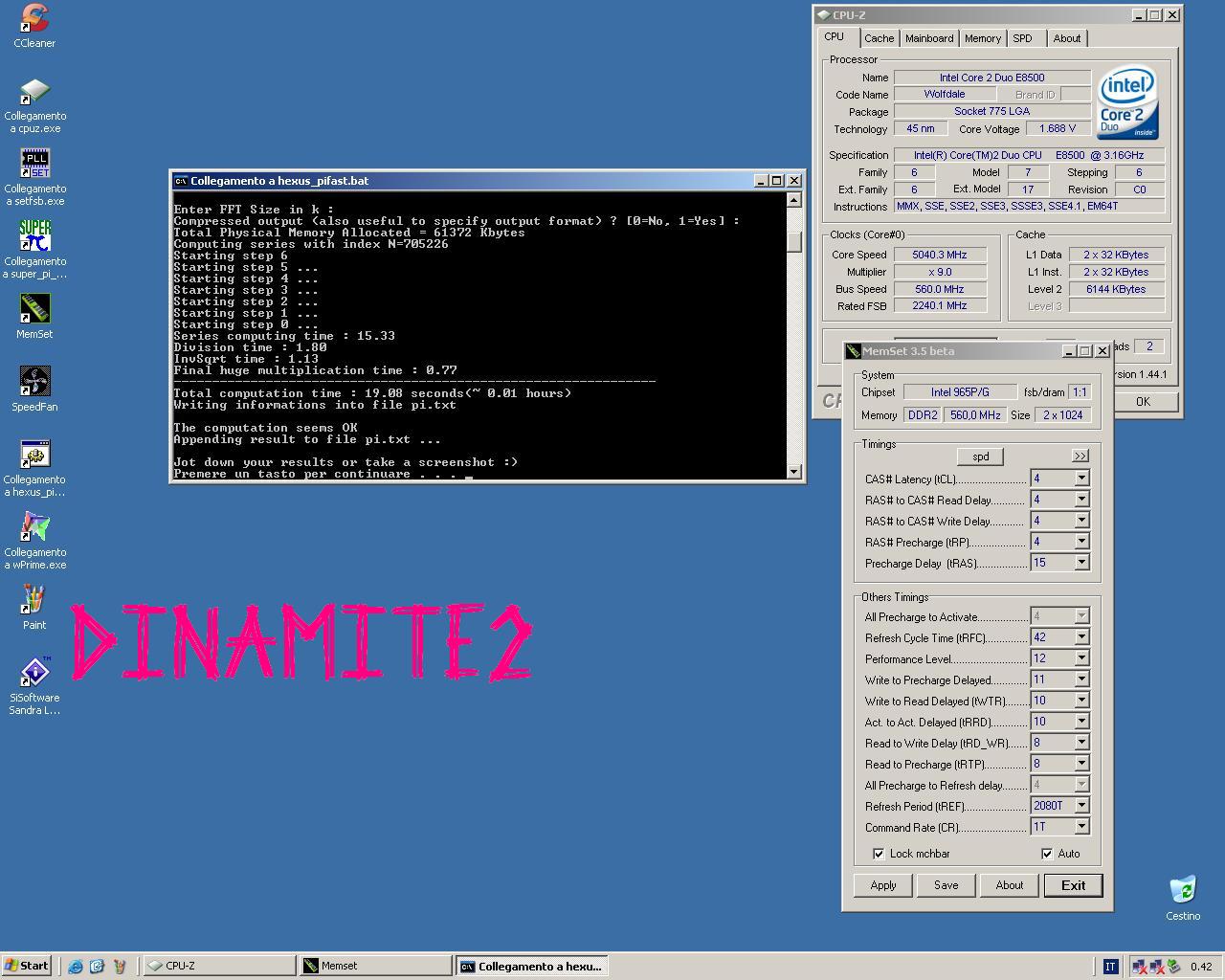
Task: Open the super_pi shortcut icon
Action: [x=34, y=236]
